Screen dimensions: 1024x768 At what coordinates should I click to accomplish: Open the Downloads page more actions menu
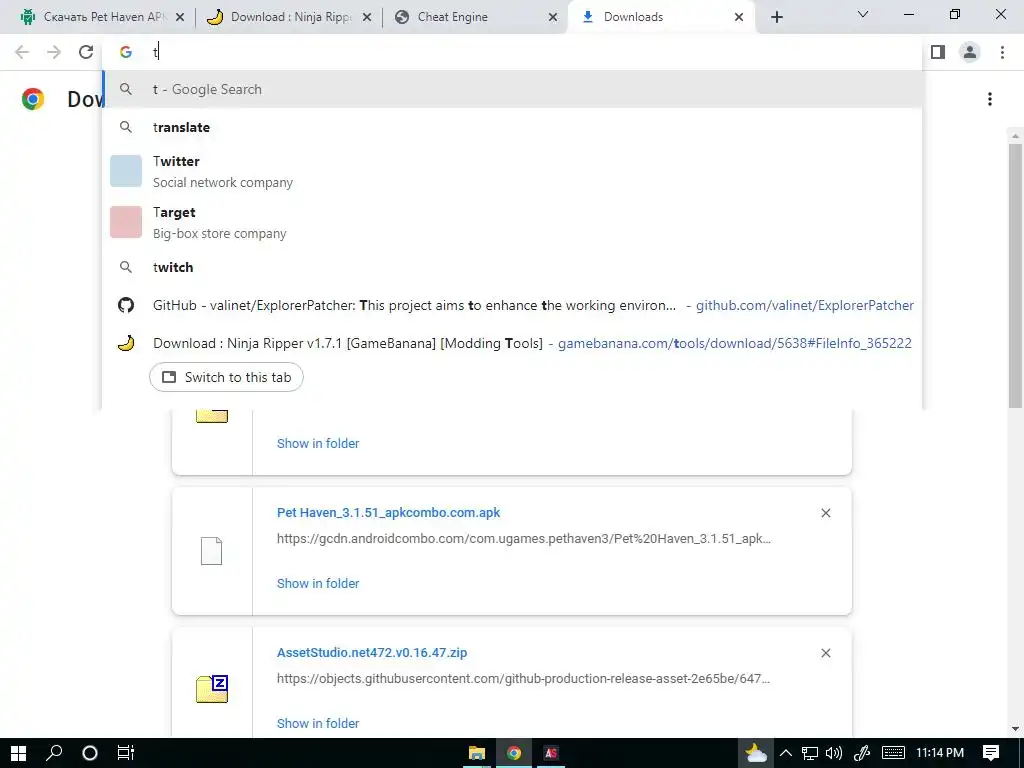pos(989,99)
